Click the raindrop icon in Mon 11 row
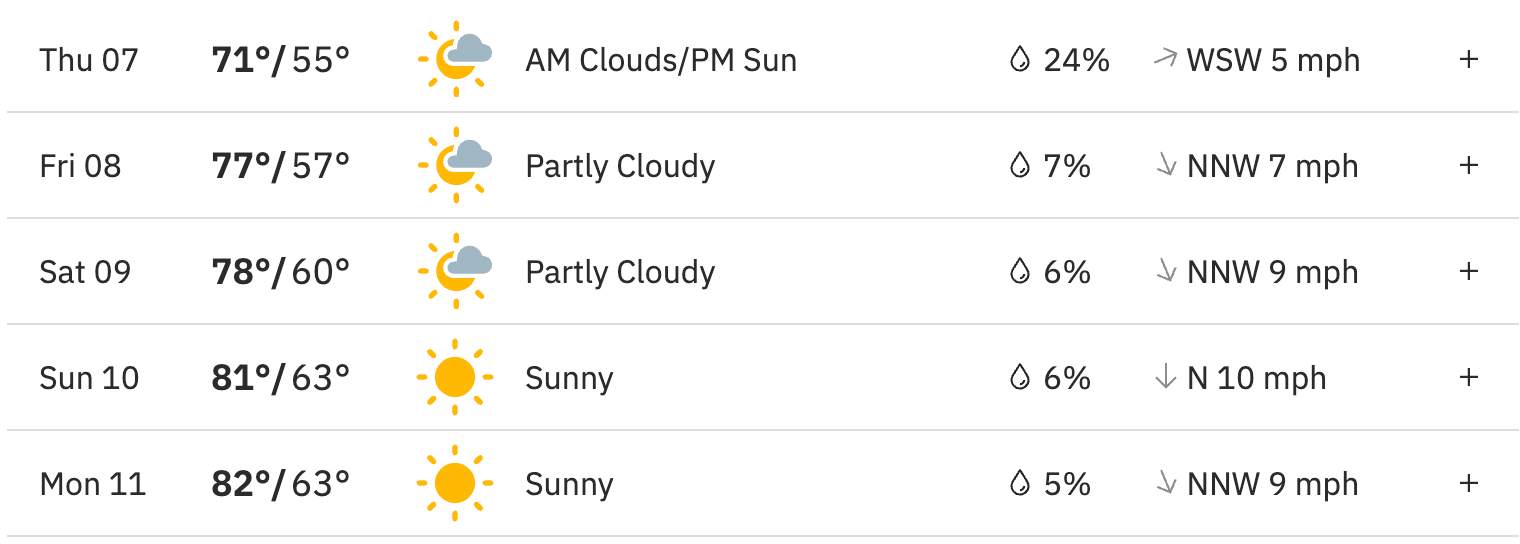This screenshot has width=1520, height=544. click(1019, 485)
